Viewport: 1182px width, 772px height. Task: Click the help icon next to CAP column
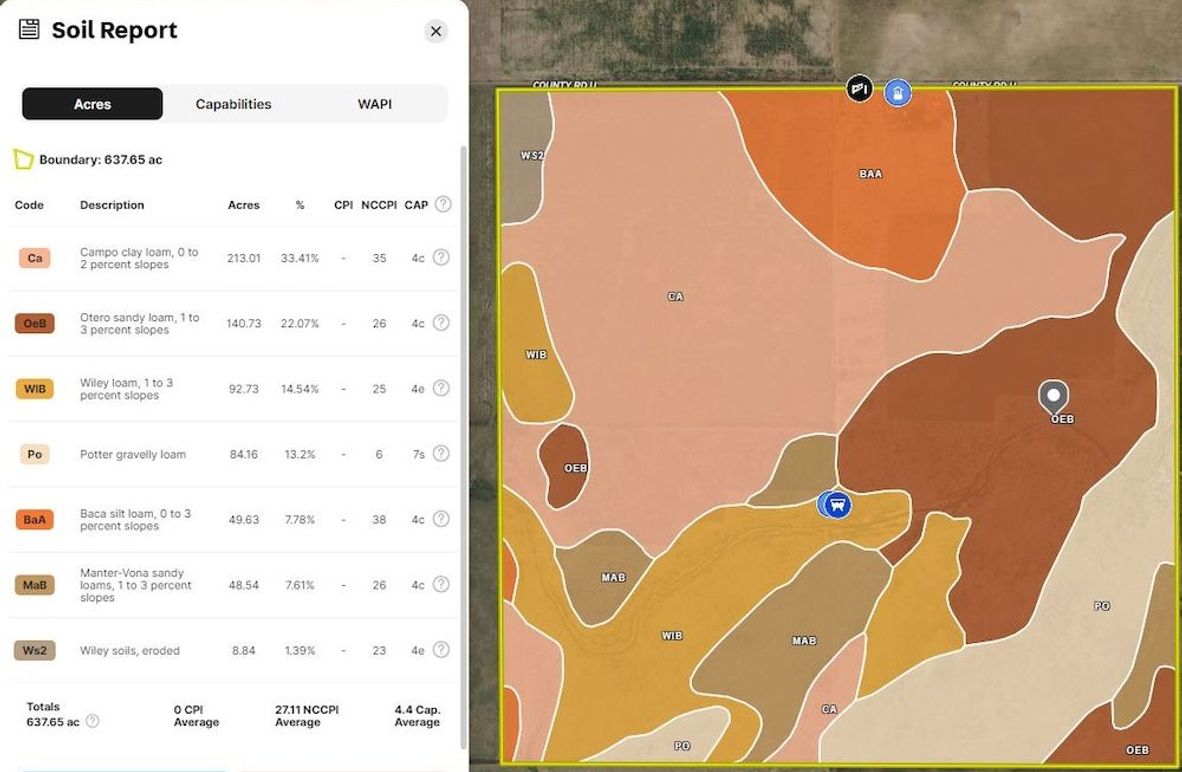441,204
